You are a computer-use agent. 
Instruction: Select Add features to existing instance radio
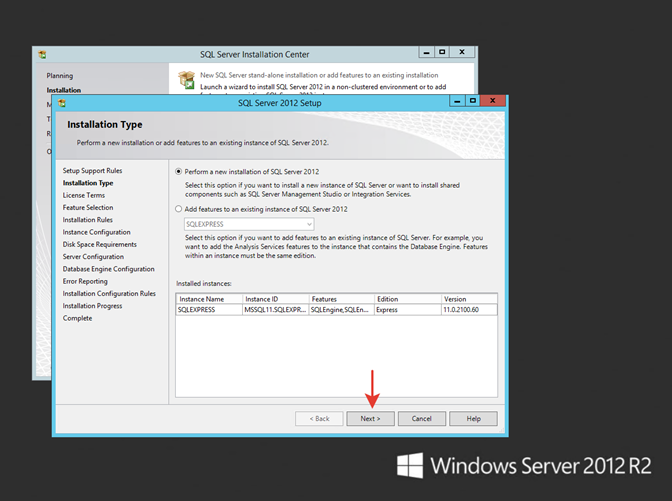pos(179,209)
